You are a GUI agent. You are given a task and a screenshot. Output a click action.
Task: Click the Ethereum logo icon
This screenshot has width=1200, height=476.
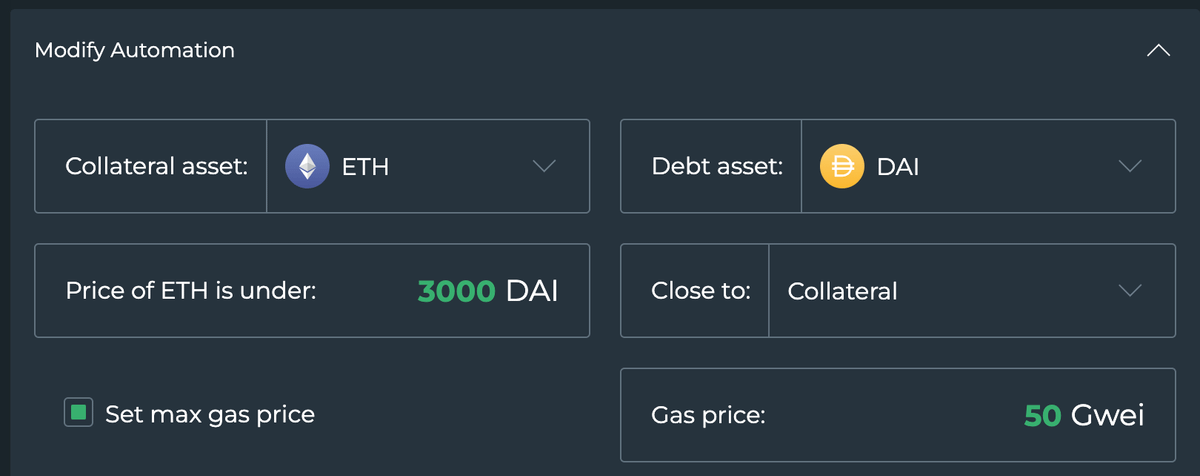point(307,167)
